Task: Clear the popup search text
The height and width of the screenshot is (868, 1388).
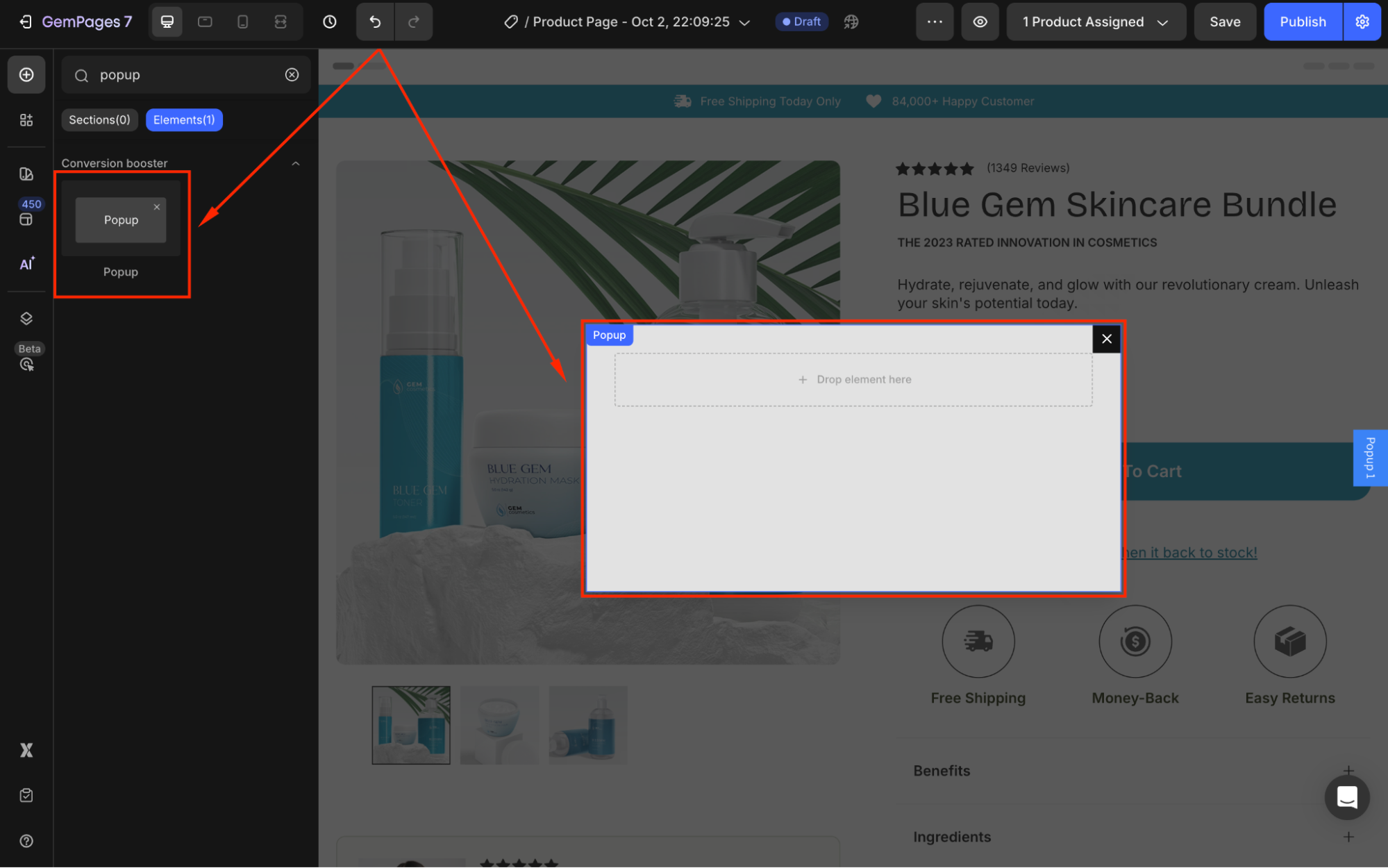Action: tap(292, 74)
